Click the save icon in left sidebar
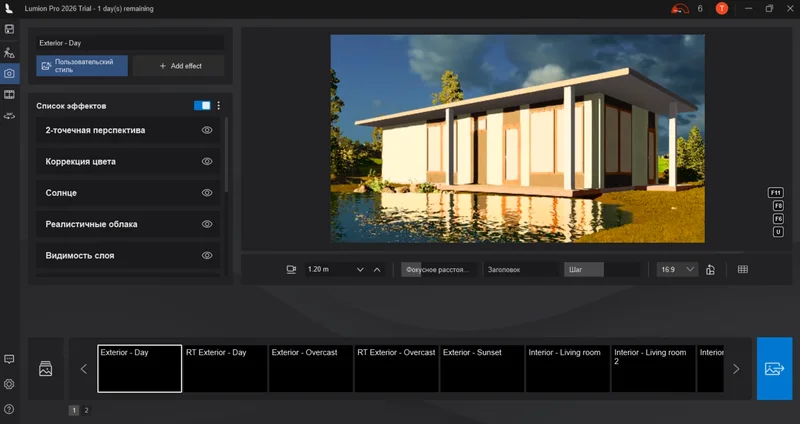The height and width of the screenshot is (424, 800). pos(9,29)
